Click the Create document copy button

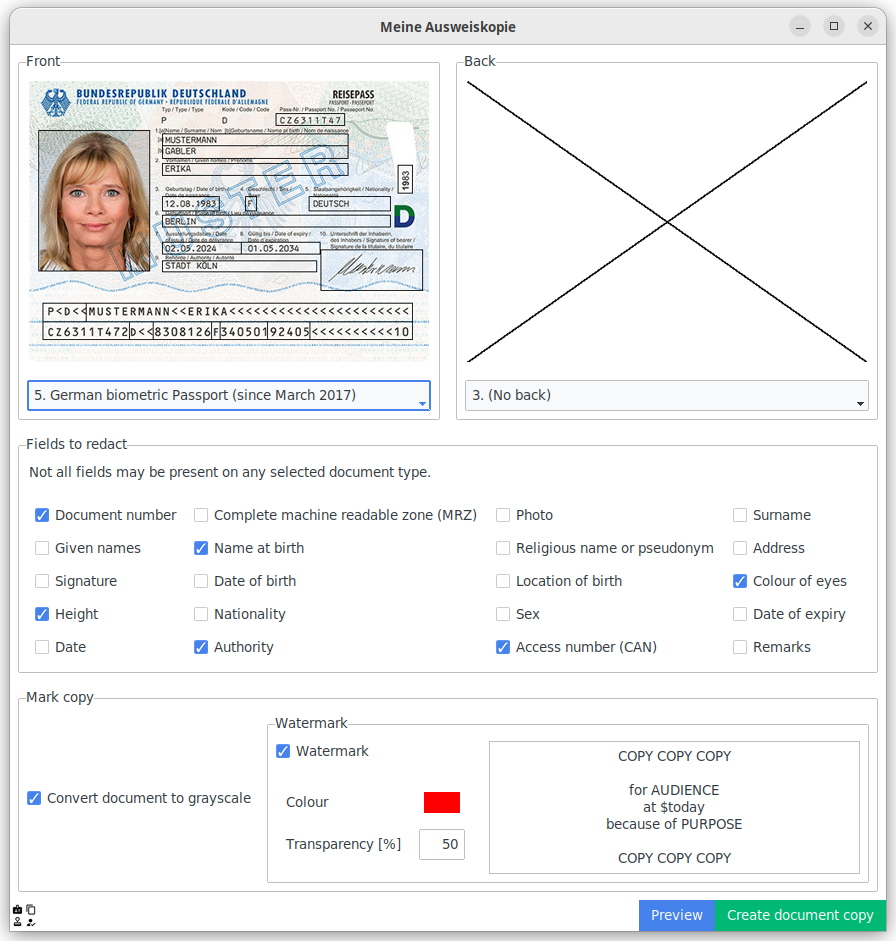point(801,915)
